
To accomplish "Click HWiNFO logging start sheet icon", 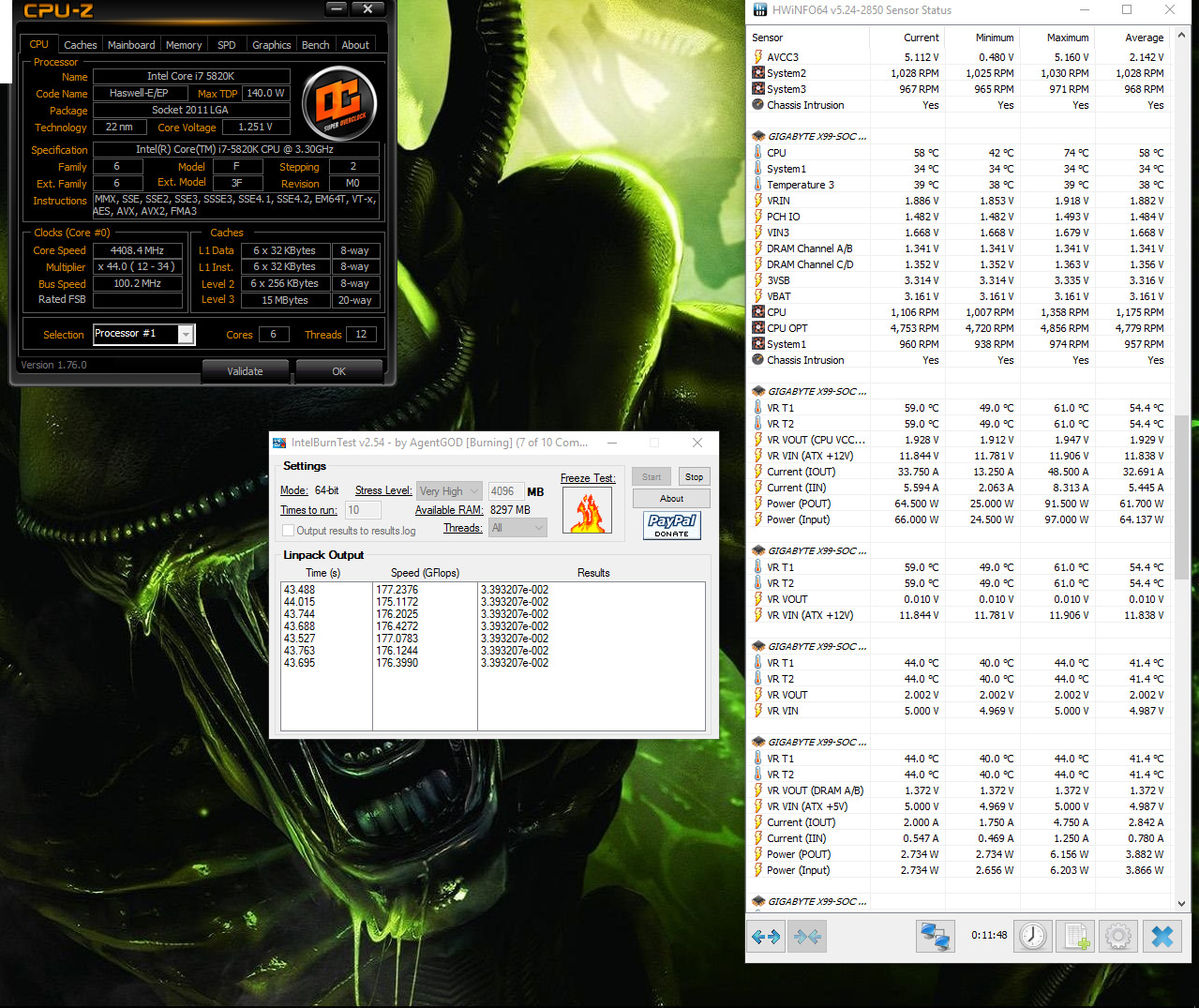I will click(1074, 936).
